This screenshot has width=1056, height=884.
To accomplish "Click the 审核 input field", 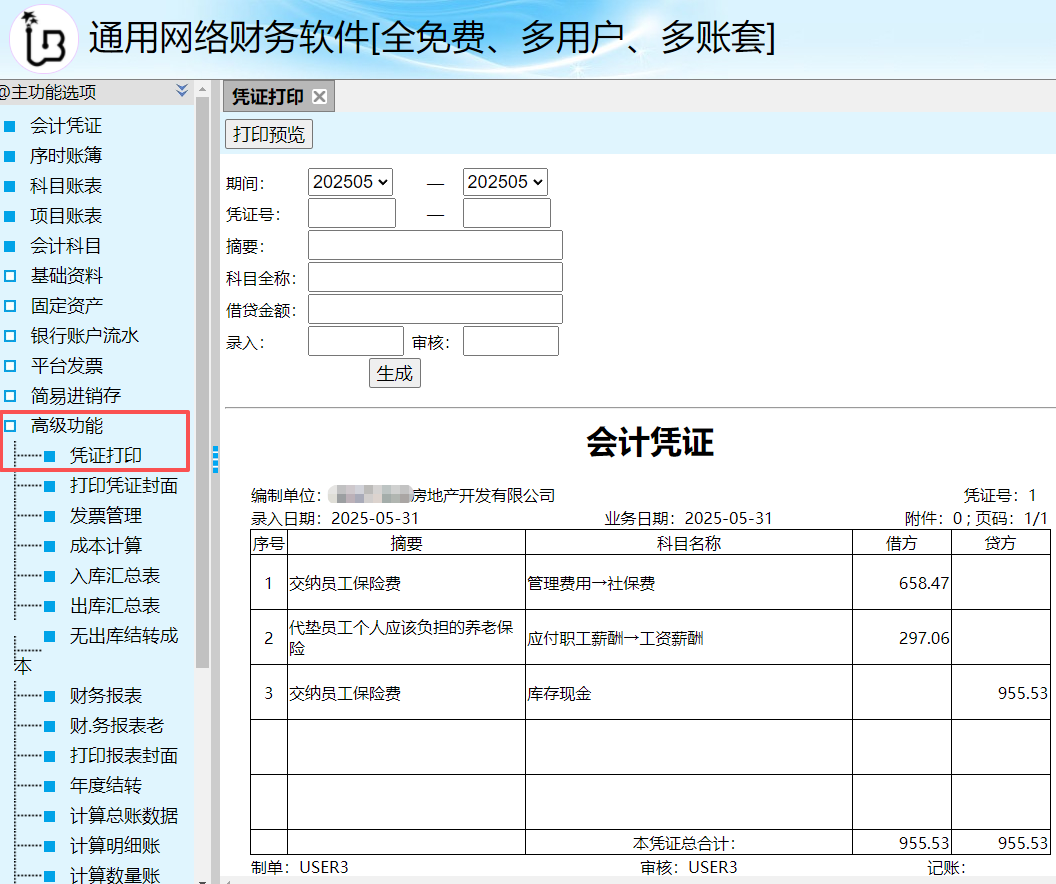I will click(x=510, y=342).
